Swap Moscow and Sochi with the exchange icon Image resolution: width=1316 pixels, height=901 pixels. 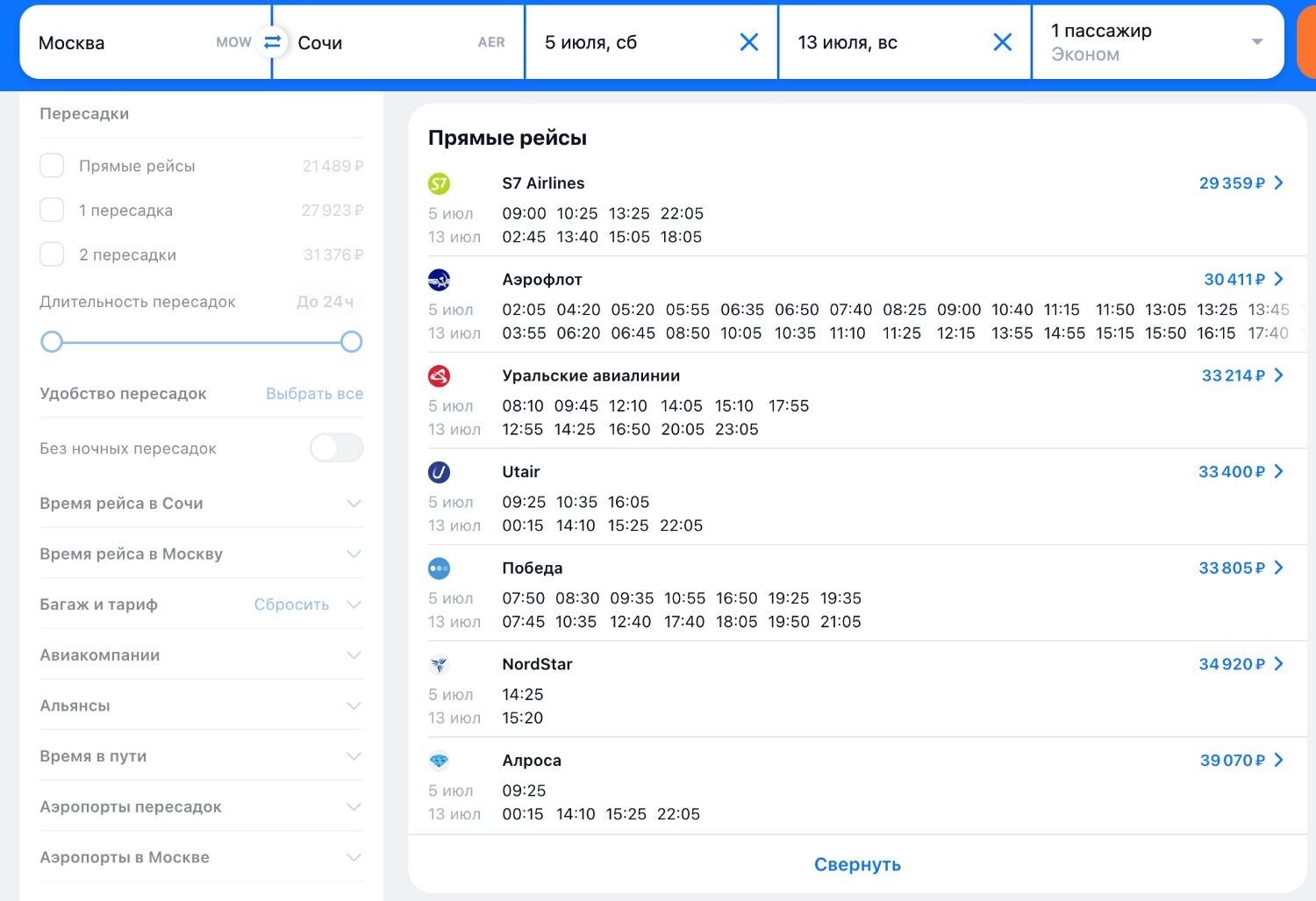272,42
